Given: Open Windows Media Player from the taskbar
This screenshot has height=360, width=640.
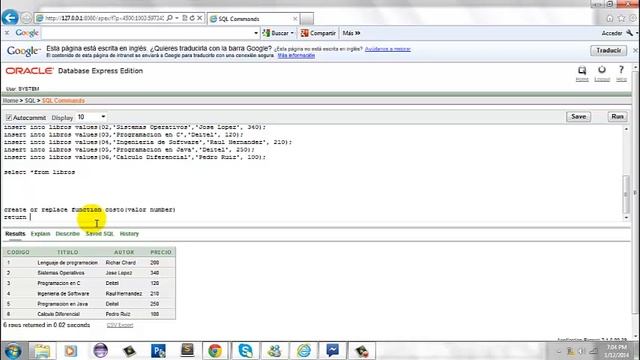Looking at the screenshot, I should coord(71,351).
